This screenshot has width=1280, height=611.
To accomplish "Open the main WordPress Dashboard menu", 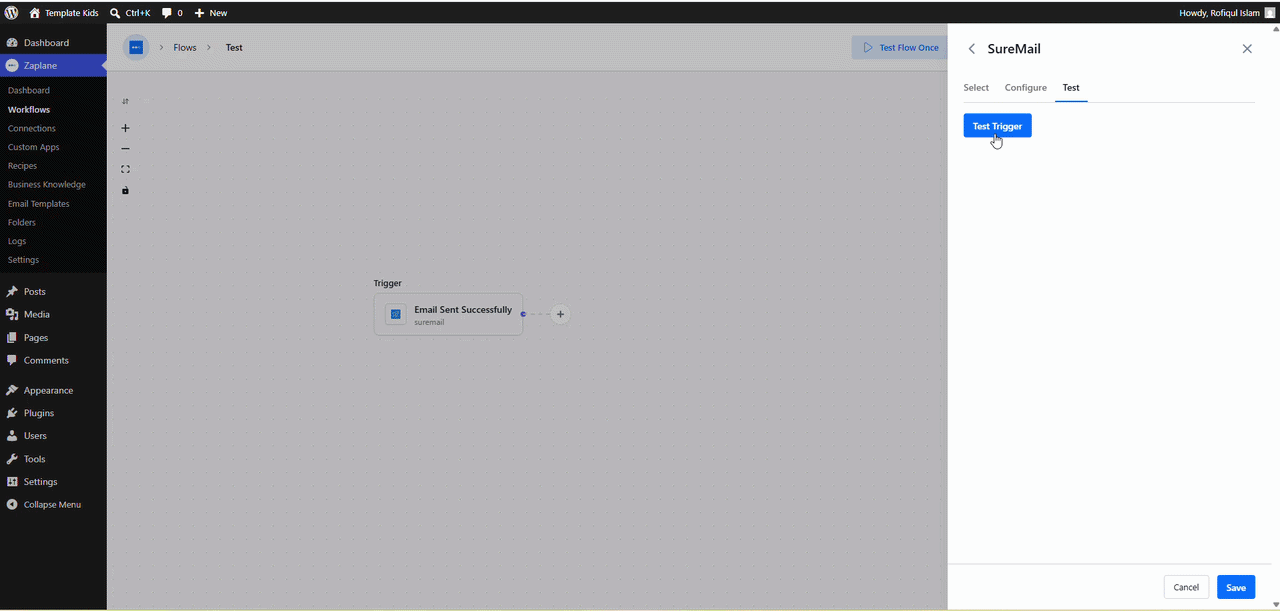I will (53, 43).
